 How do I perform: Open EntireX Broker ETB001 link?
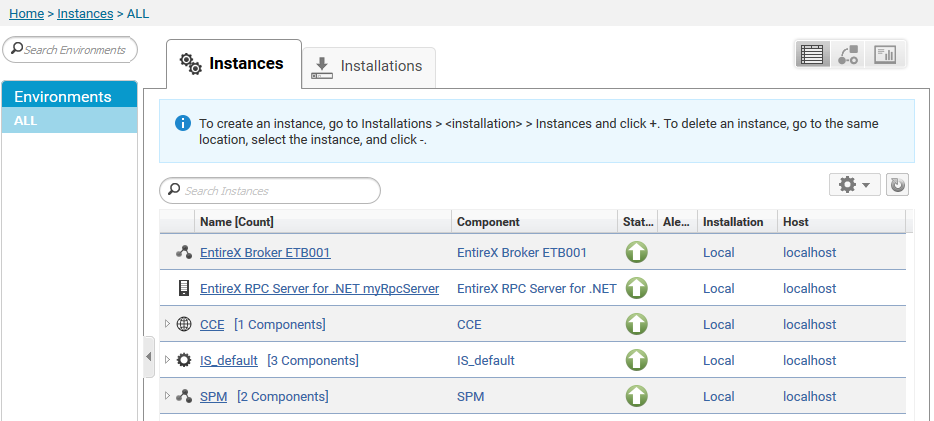coord(265,252)
